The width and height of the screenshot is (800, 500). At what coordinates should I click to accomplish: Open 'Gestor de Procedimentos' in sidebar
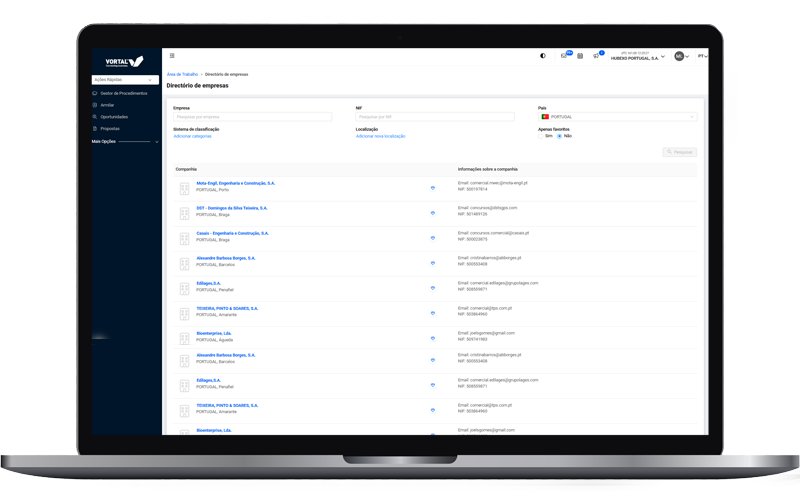click(124, 93)
